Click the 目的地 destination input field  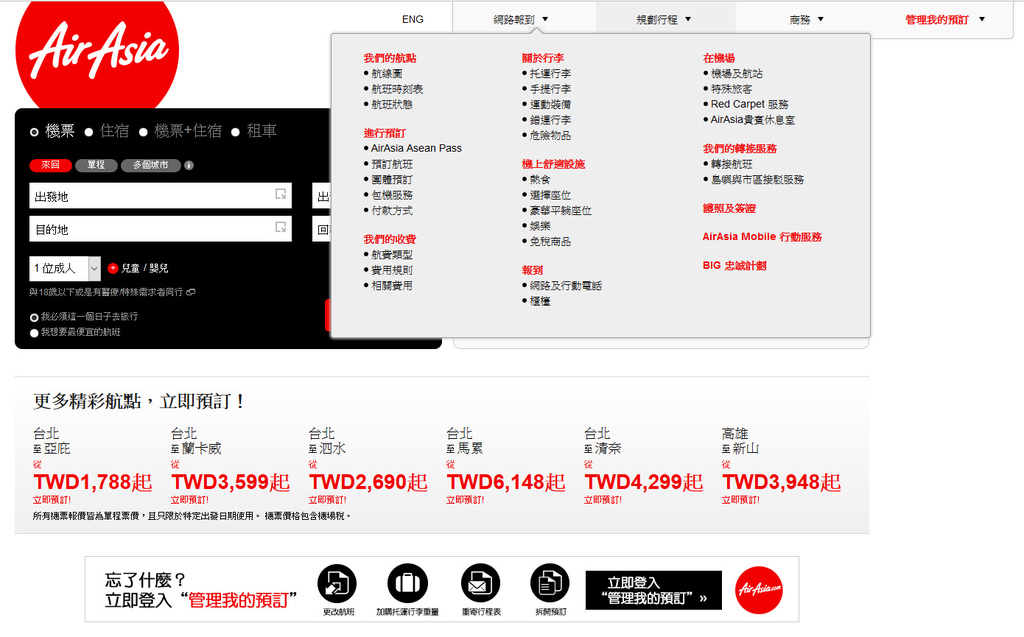(x=161, y=229)
